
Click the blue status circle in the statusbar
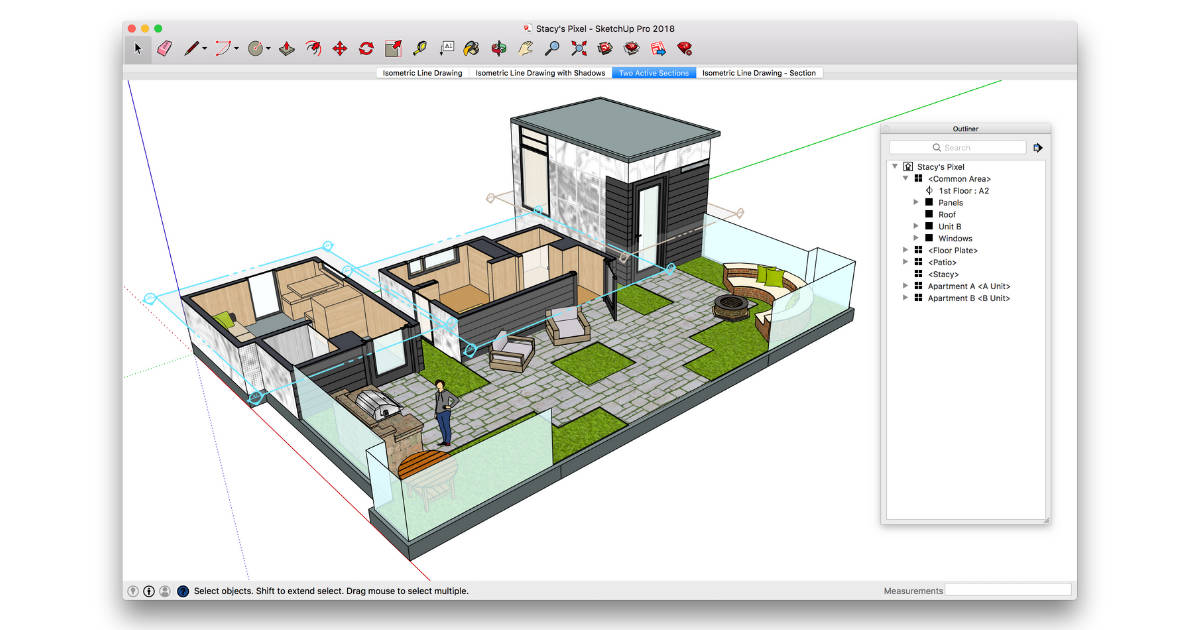[x=182, y=590]
